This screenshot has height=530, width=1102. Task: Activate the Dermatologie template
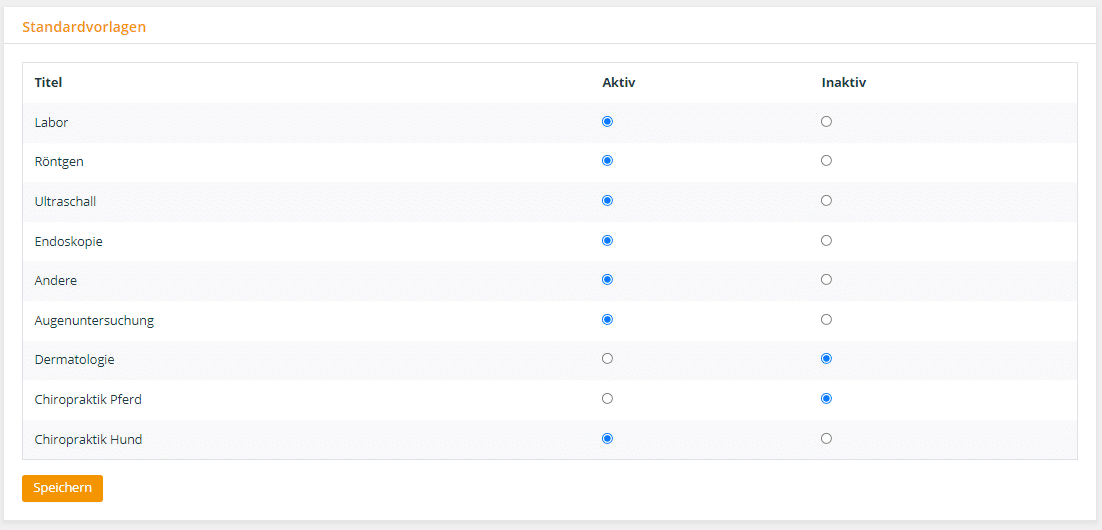pos(608,358)
